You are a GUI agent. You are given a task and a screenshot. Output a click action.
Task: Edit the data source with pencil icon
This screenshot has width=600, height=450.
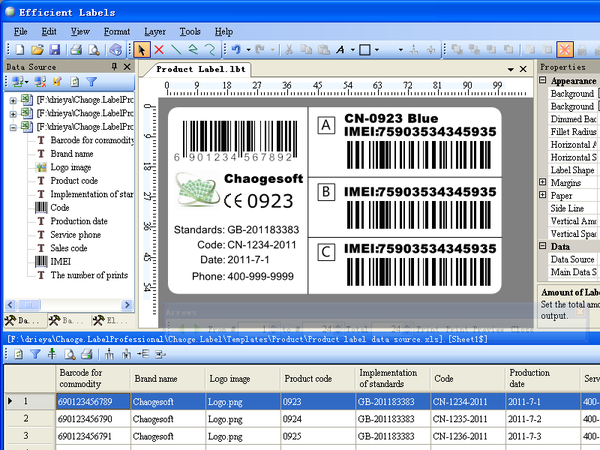57,82
